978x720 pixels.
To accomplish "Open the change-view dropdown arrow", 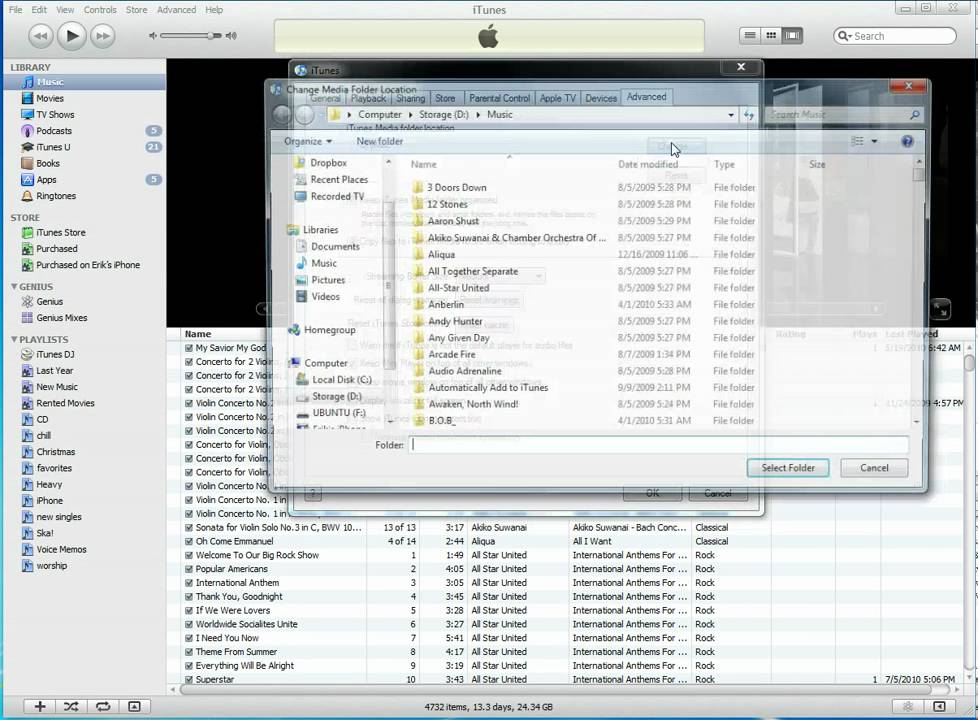I will tap(874, 142).
